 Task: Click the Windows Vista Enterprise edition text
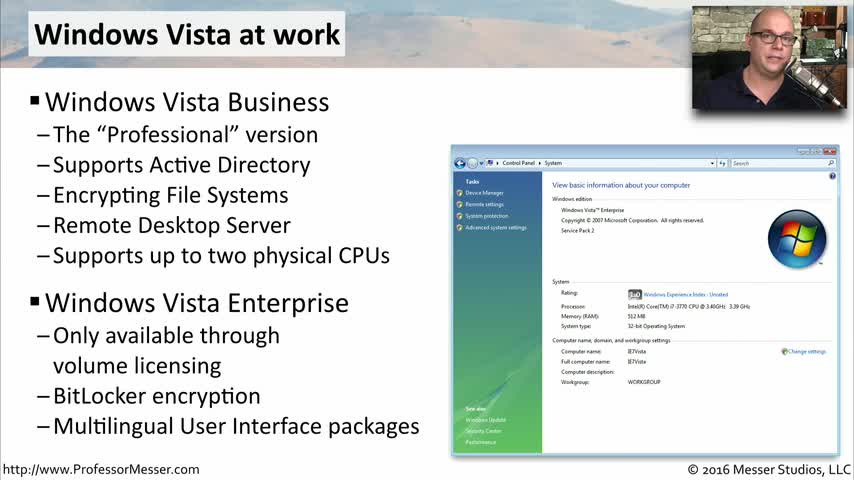pyautogui.click(x=593, y=210)
